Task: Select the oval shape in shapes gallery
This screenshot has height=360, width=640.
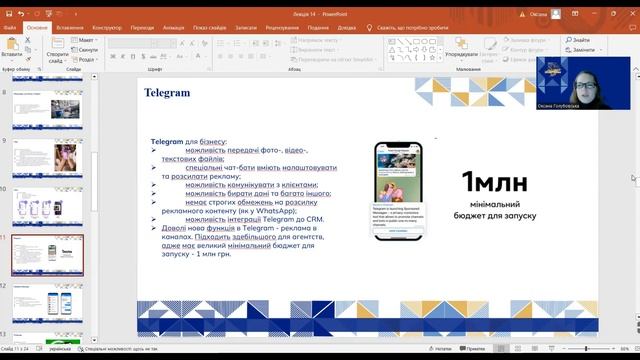Action: (x=424, y=42)
